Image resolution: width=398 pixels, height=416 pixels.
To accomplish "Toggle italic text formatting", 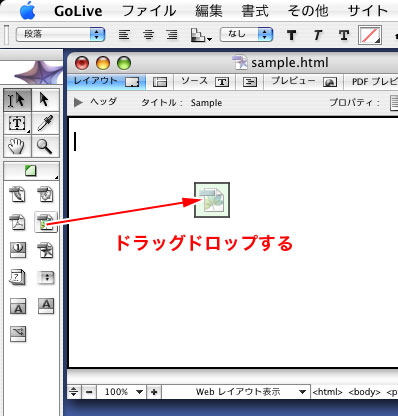I will click(x=317, y=35).
